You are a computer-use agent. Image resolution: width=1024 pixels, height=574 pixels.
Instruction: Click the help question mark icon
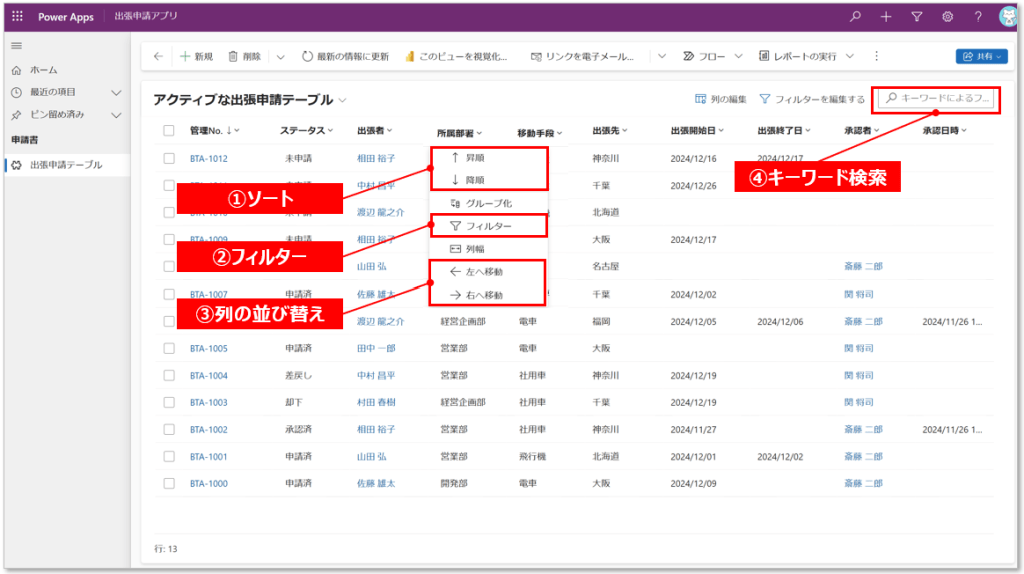point(978,17)
